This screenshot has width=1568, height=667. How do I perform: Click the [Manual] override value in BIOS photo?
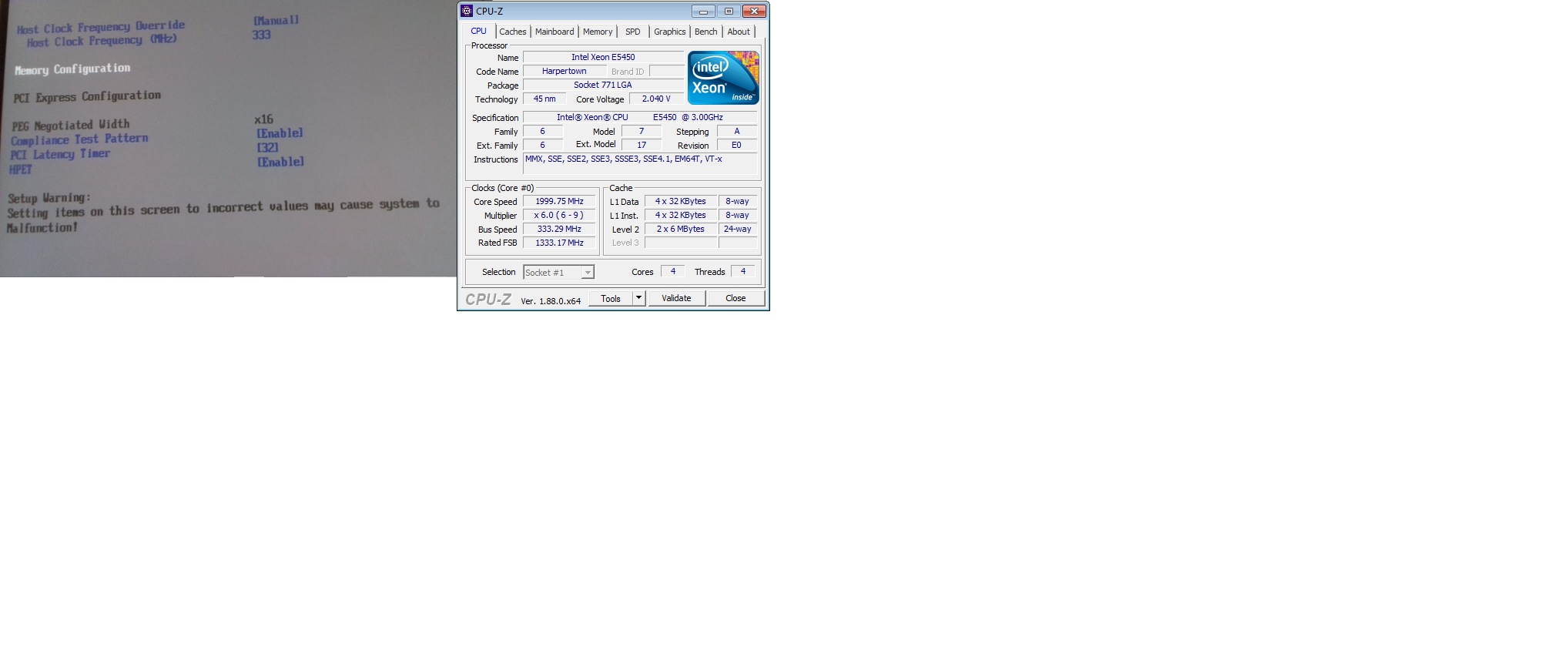click(276, 20)
